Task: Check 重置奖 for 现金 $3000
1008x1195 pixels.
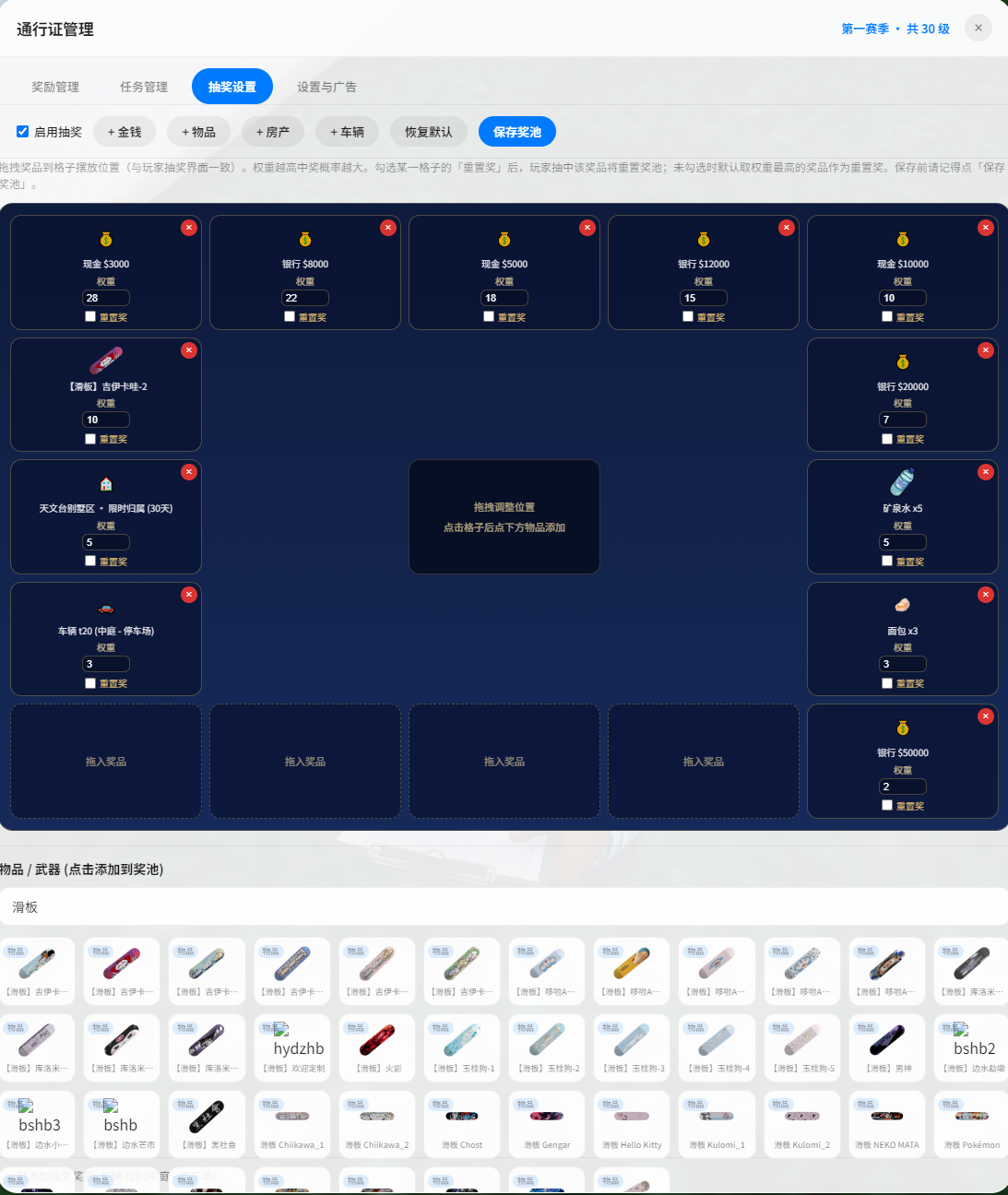Action: [x=90, y=316]
